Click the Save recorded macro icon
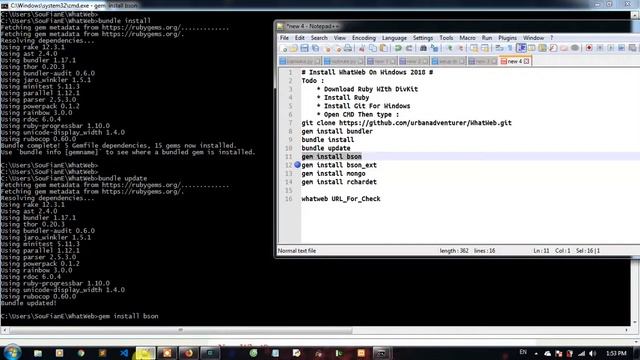Image resolution: width=640 pixels, height=360 pixels. [632, 49]
